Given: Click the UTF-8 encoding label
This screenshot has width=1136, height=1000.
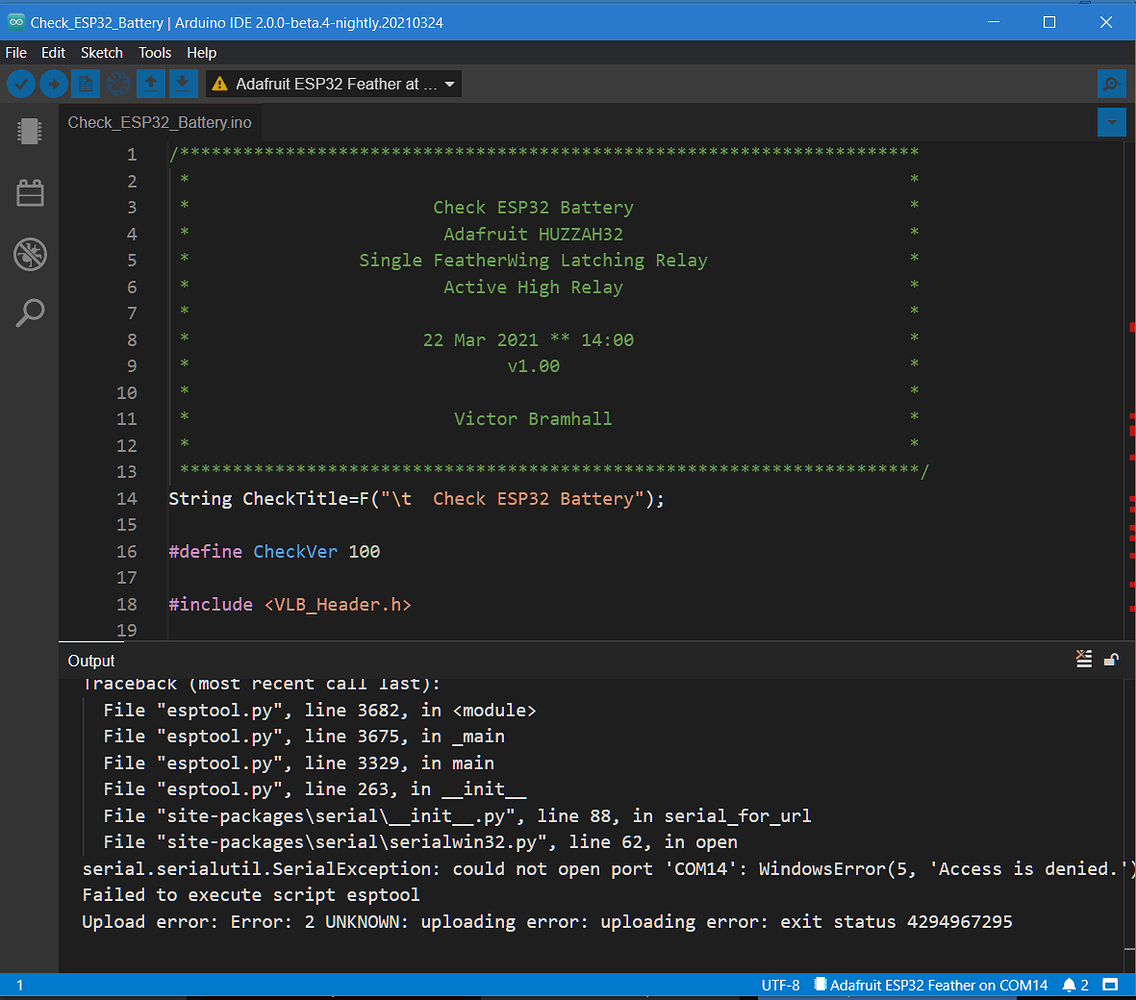Looking at the screenshot, I should 781,985.
